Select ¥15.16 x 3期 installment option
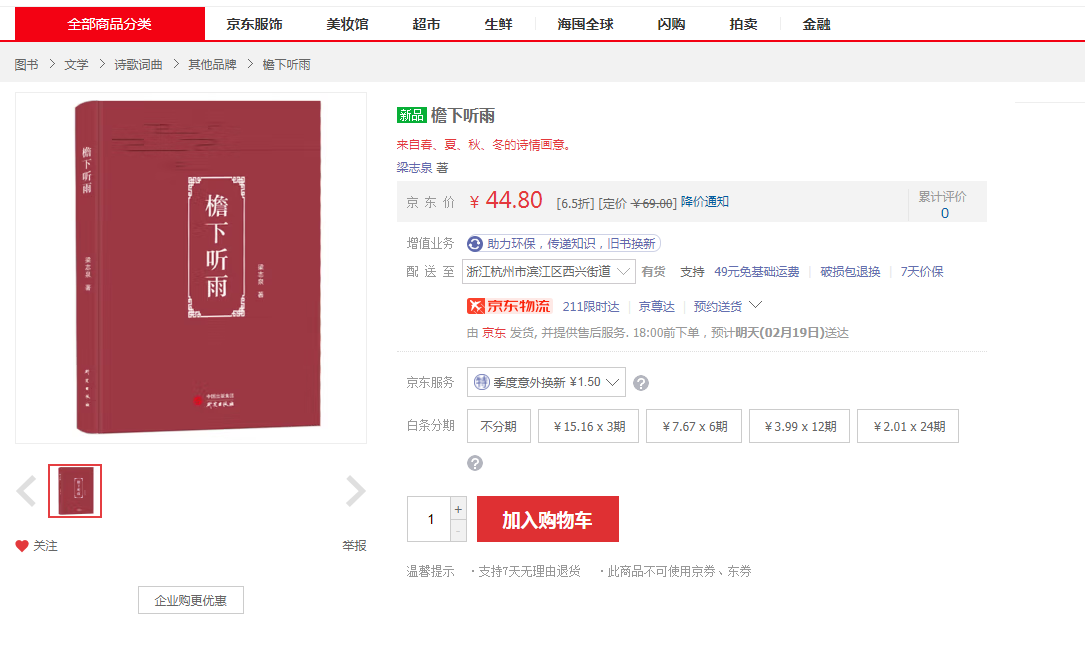 click(x=589, y=426)
